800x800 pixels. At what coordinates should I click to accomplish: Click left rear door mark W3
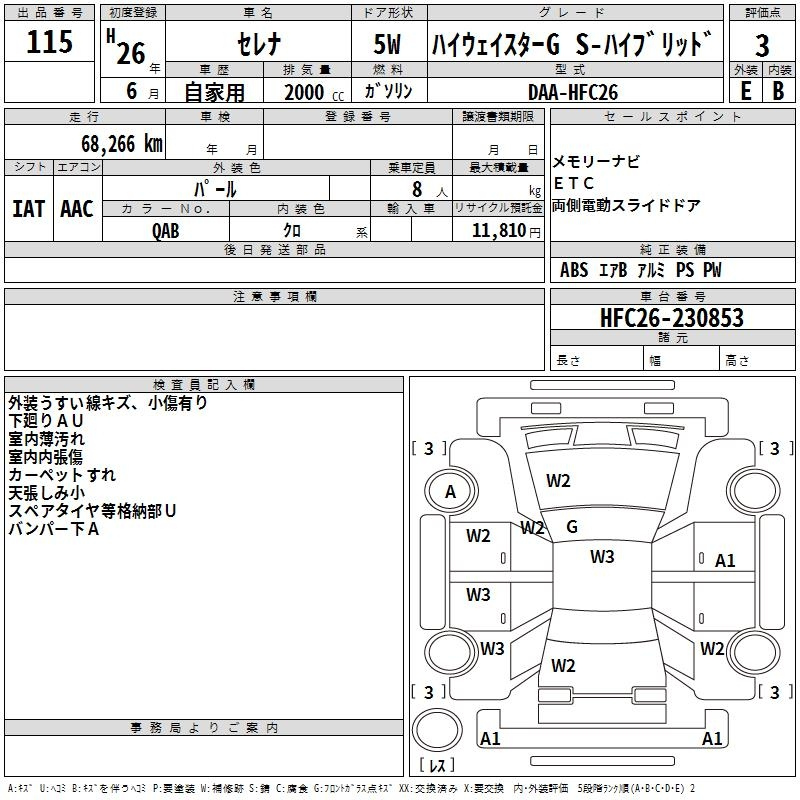point(478,594)
